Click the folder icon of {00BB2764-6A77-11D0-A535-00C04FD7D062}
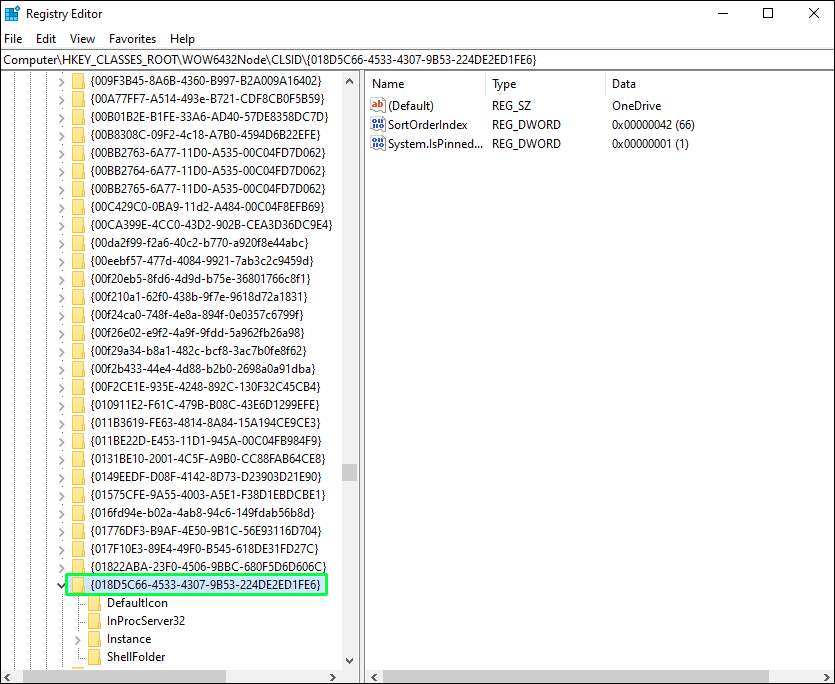 pyautogui.click(x=78, y=171)
